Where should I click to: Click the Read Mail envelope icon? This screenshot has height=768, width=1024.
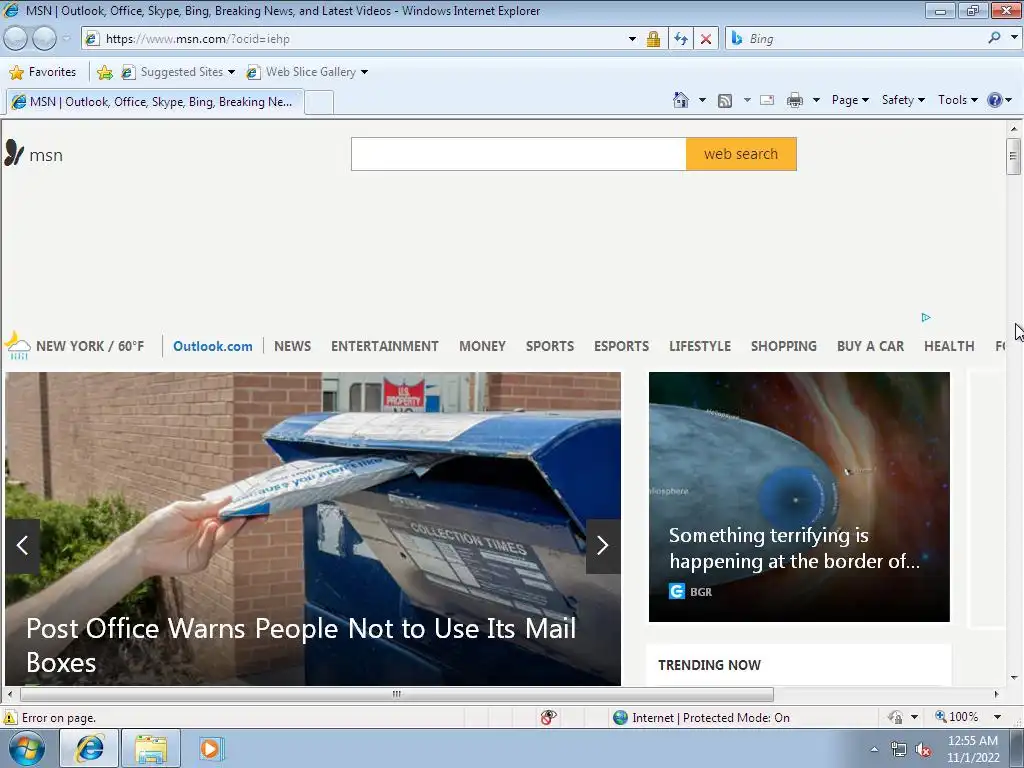[x=767, y=100]
